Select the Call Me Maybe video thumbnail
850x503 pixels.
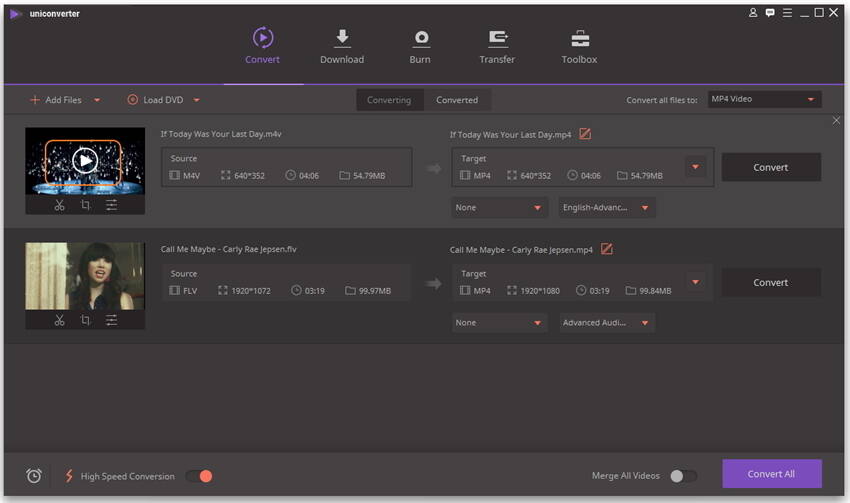click(85, 276)
